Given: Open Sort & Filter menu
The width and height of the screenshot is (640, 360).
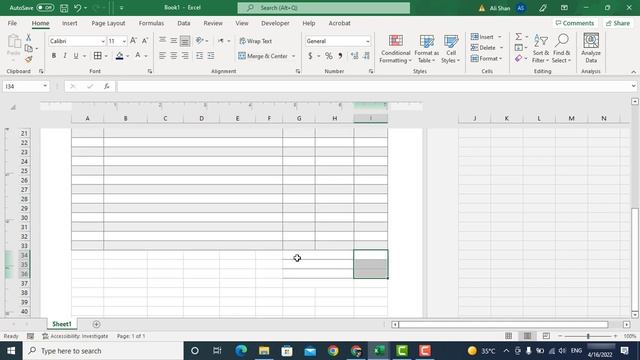Looking at the screenshot, I should (x=541, y=49).
